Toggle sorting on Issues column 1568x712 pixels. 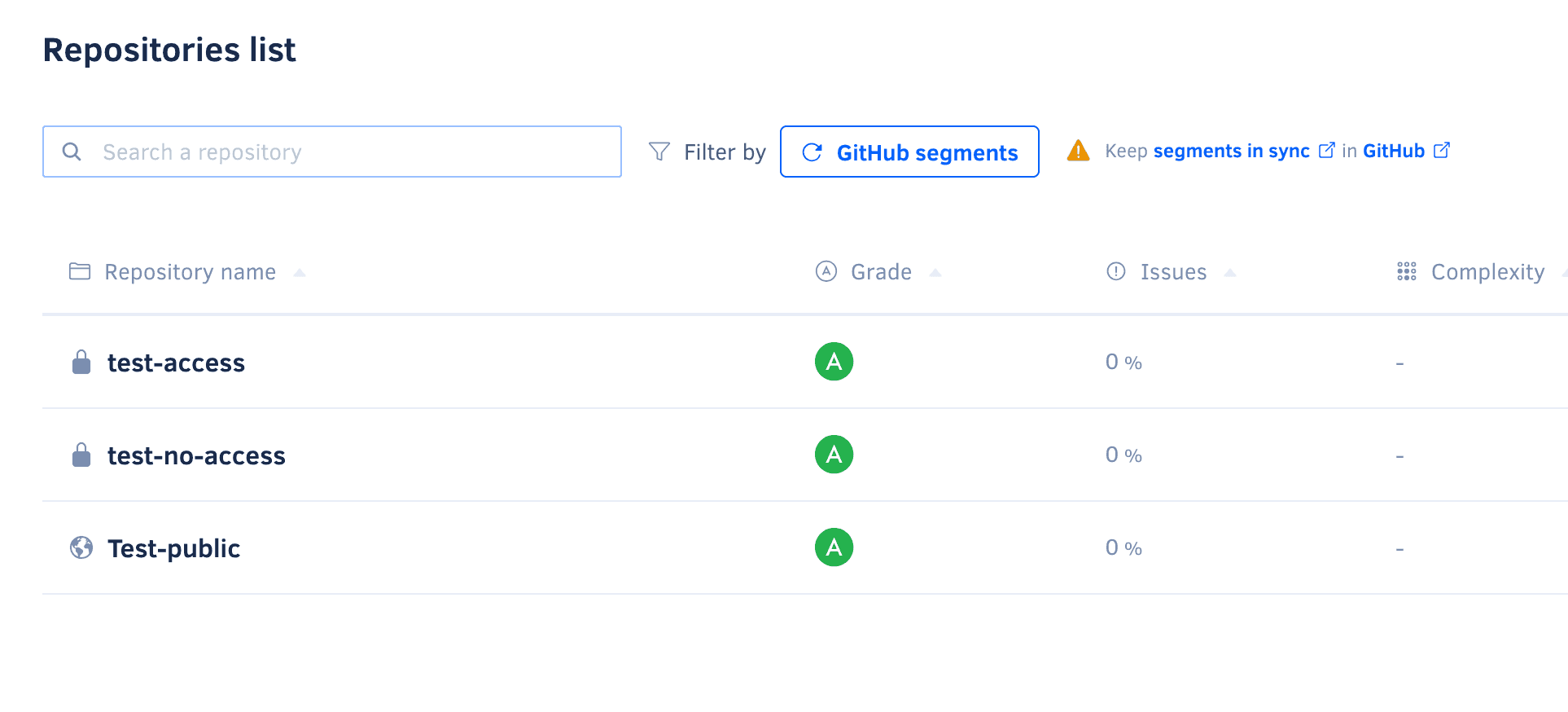pyautogui.click(x=1230, y=273)
